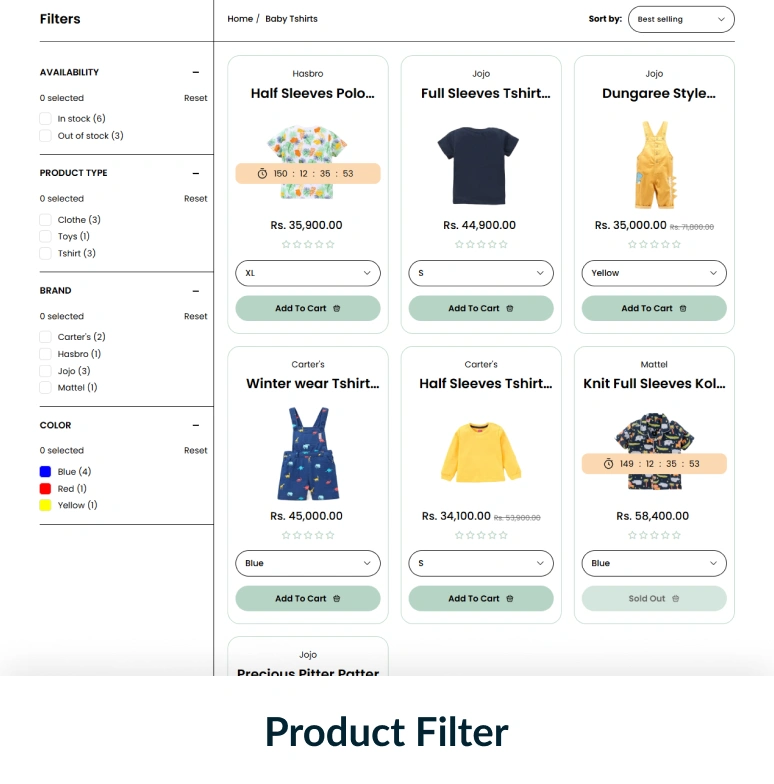Open the XL size dropdown on Half Sleeves Polo

(308, 273)
